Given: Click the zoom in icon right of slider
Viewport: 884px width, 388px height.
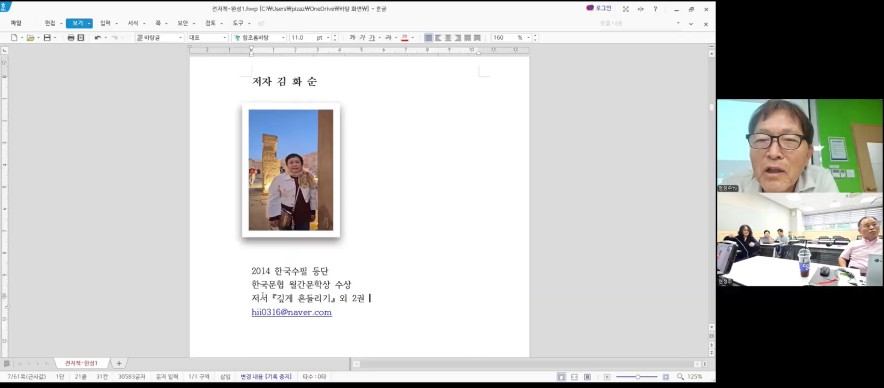Looking at the screenshot, I should (x=666, y=376).
